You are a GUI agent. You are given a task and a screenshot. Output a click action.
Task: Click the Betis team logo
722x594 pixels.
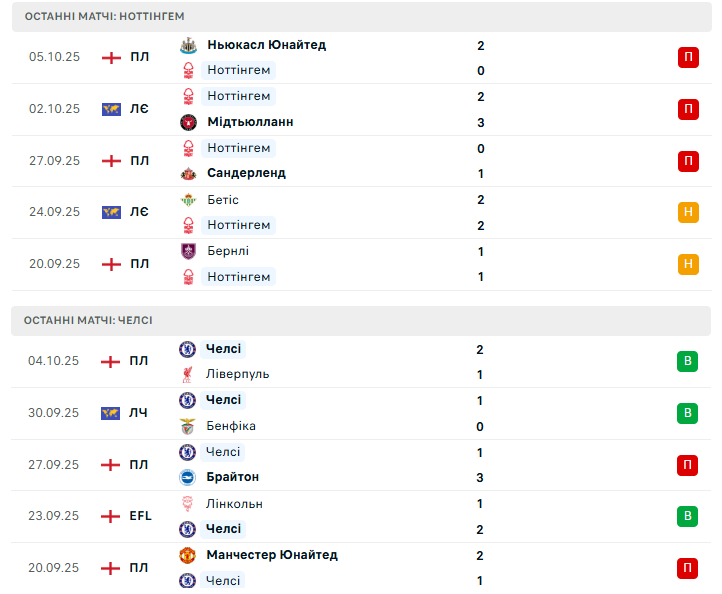click(187, 200)
